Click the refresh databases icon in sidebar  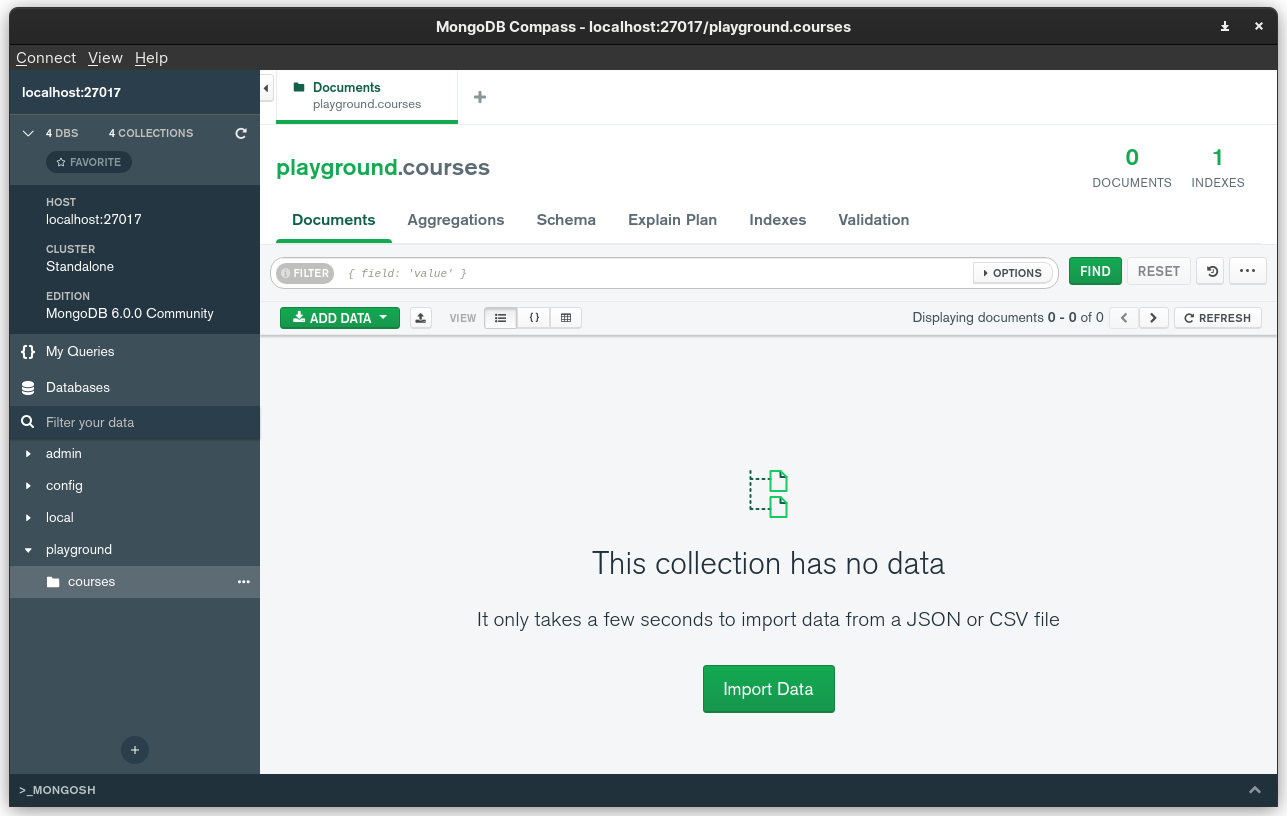click(241, 133)
